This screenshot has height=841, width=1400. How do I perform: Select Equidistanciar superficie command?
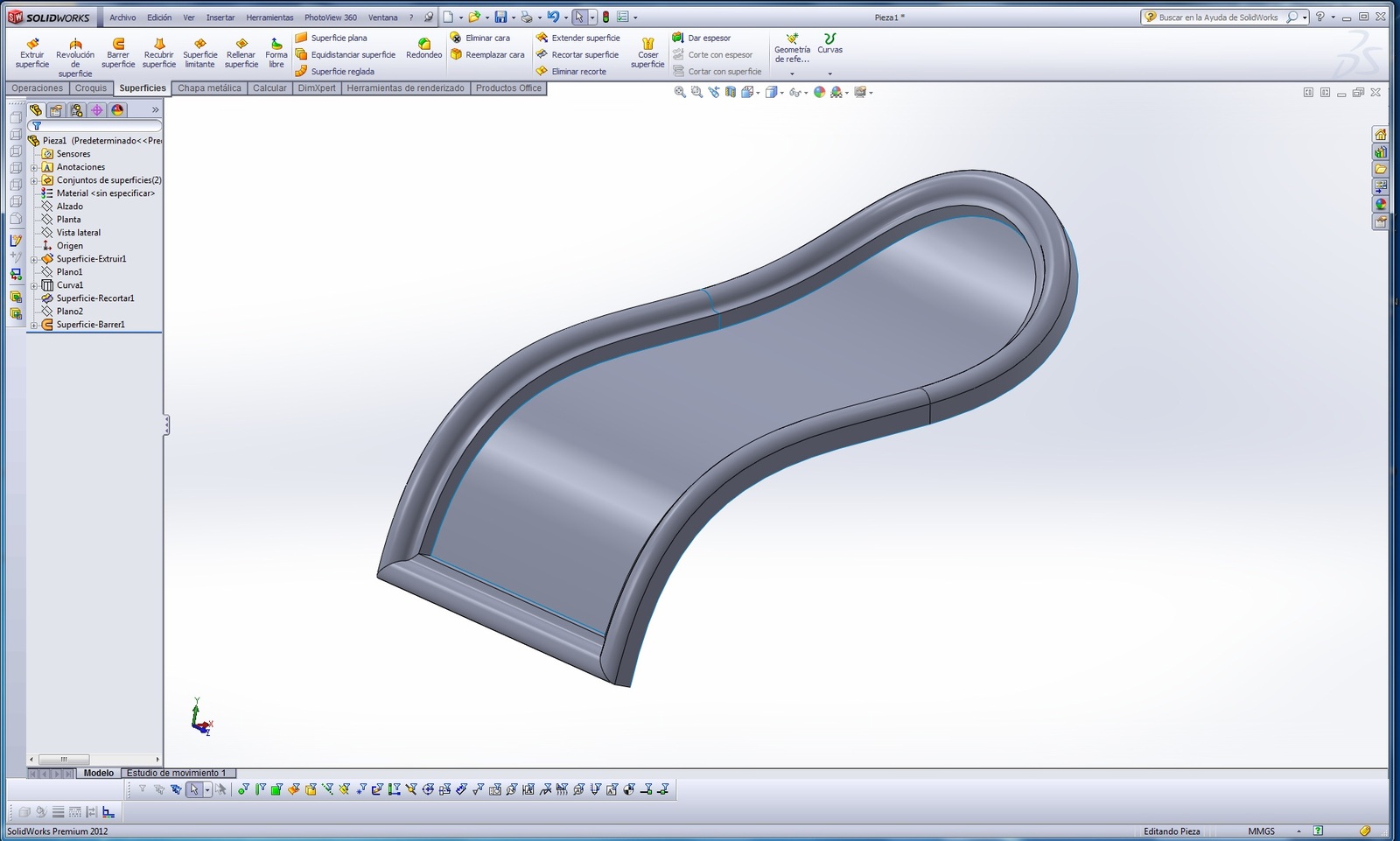click(346, 54)
